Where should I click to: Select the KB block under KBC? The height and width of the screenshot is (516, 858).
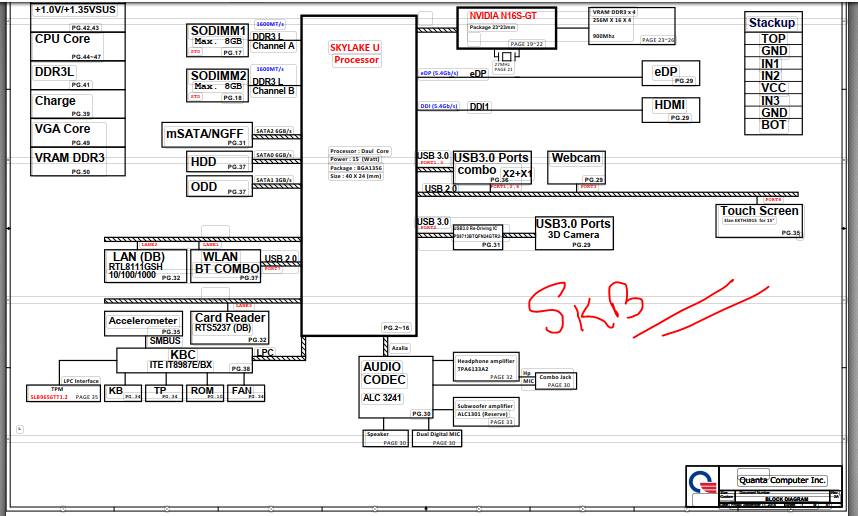point(123,393)
